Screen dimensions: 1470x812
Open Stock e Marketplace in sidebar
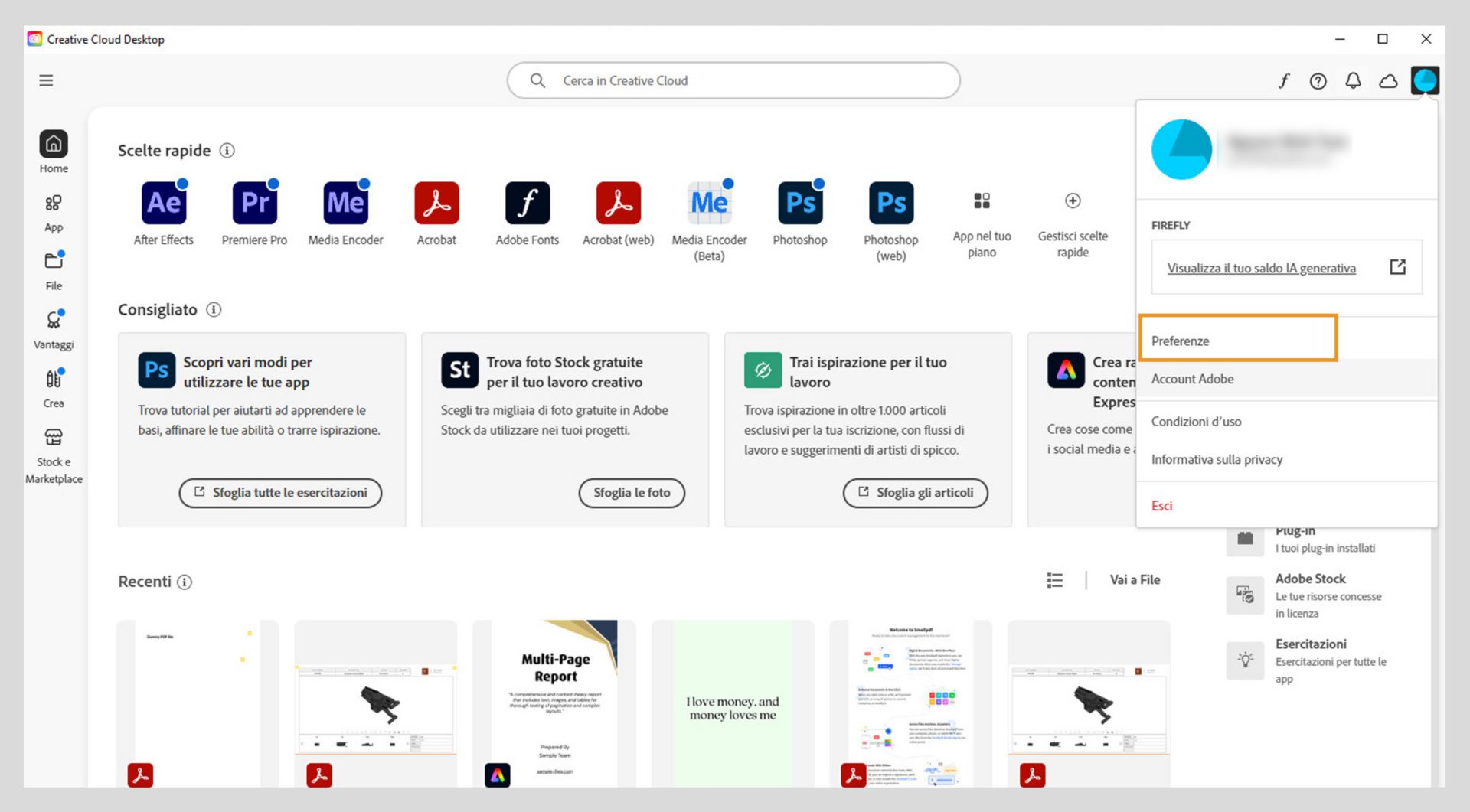tap(54, 456)
